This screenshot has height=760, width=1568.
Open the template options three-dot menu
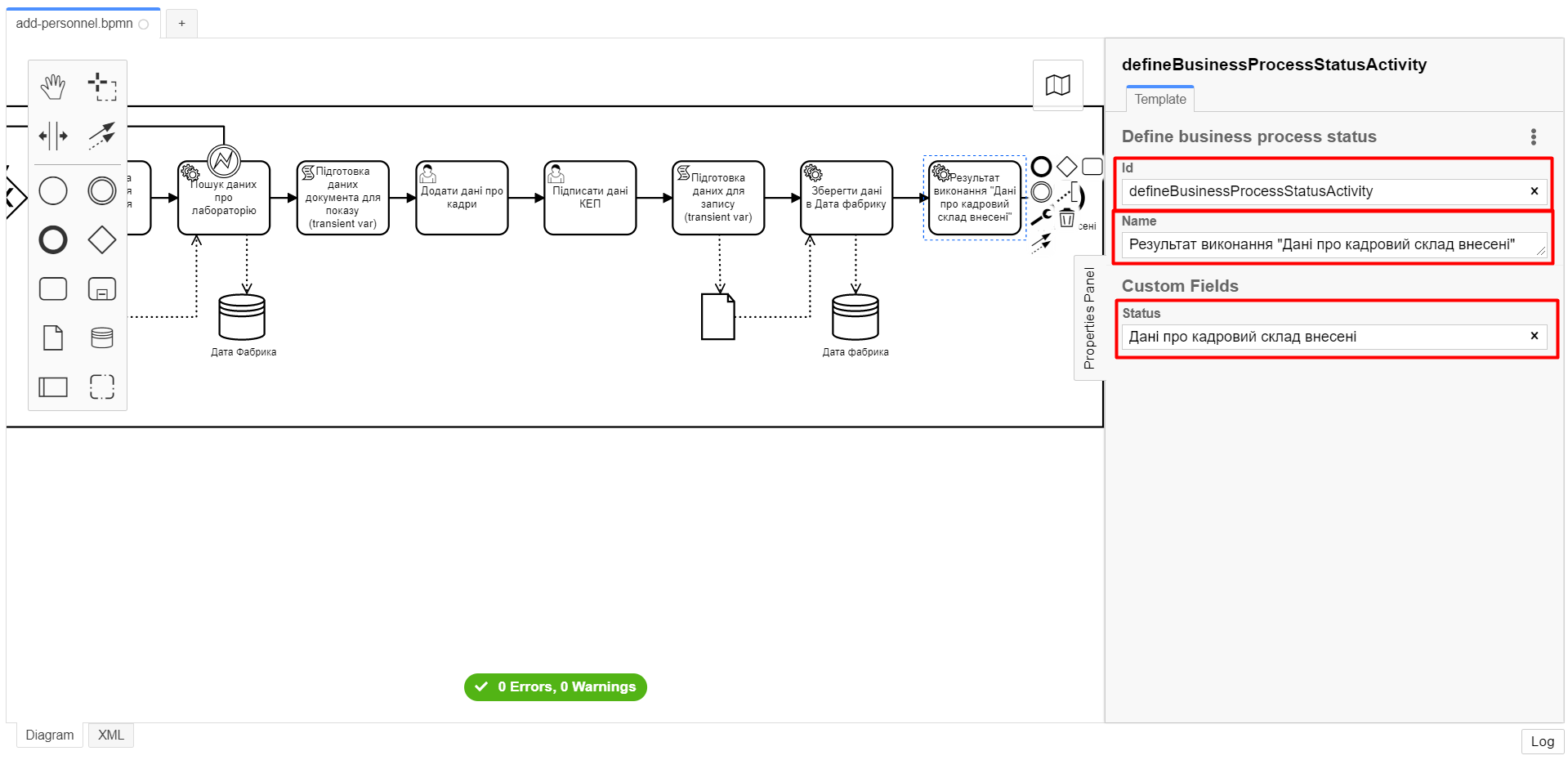1533,136
